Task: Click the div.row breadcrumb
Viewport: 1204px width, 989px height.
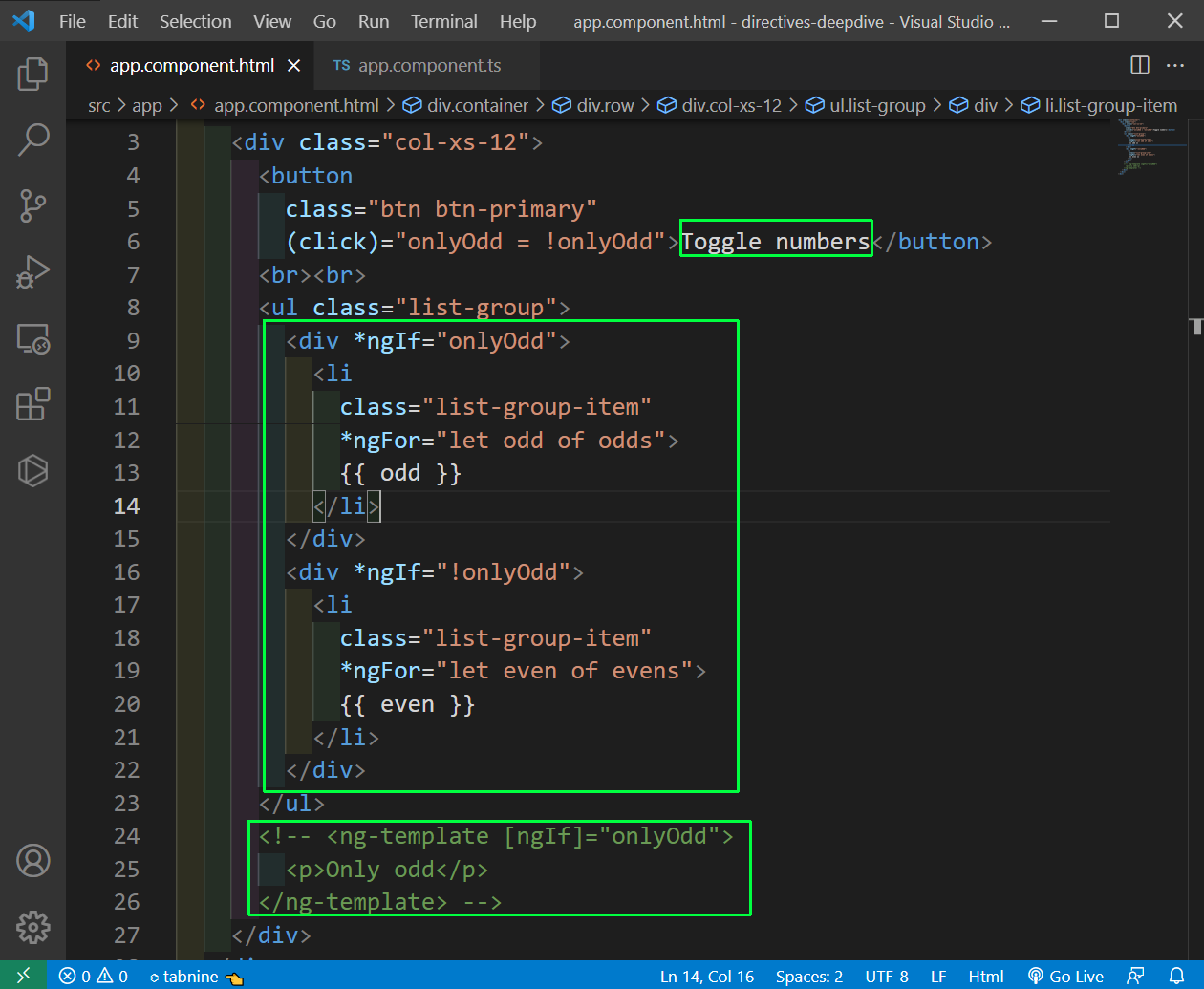Action: click(x=593, y=105)
